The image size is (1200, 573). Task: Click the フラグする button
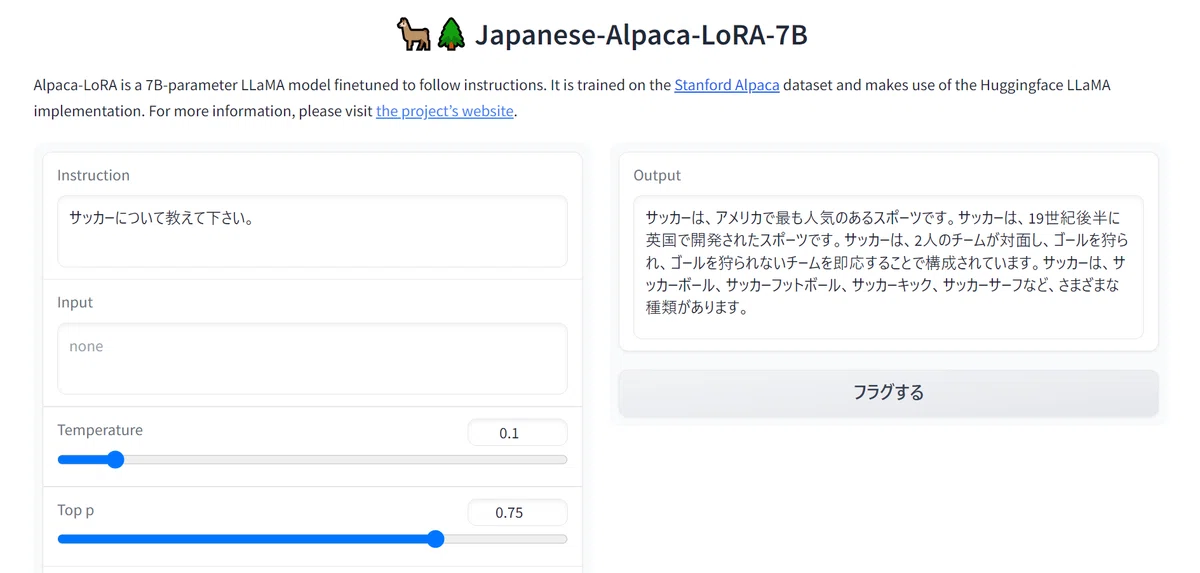coord(888,393)
